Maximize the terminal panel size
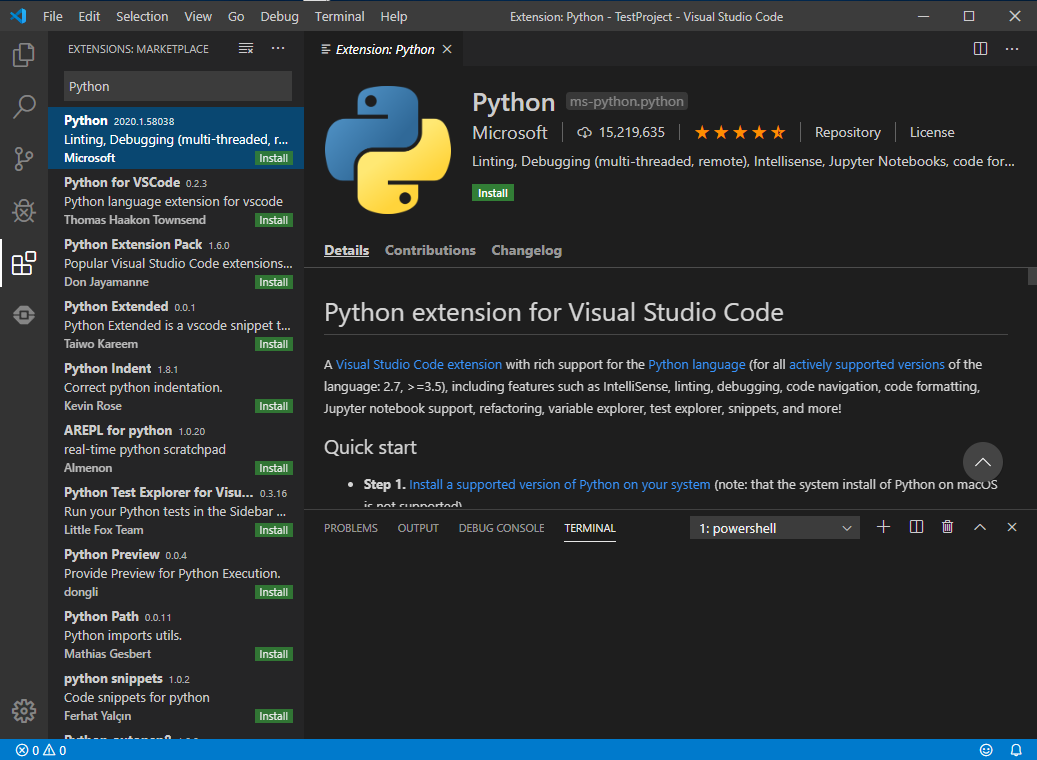Viewport: 1037px width, 760px height. click(x=979, y=527)
